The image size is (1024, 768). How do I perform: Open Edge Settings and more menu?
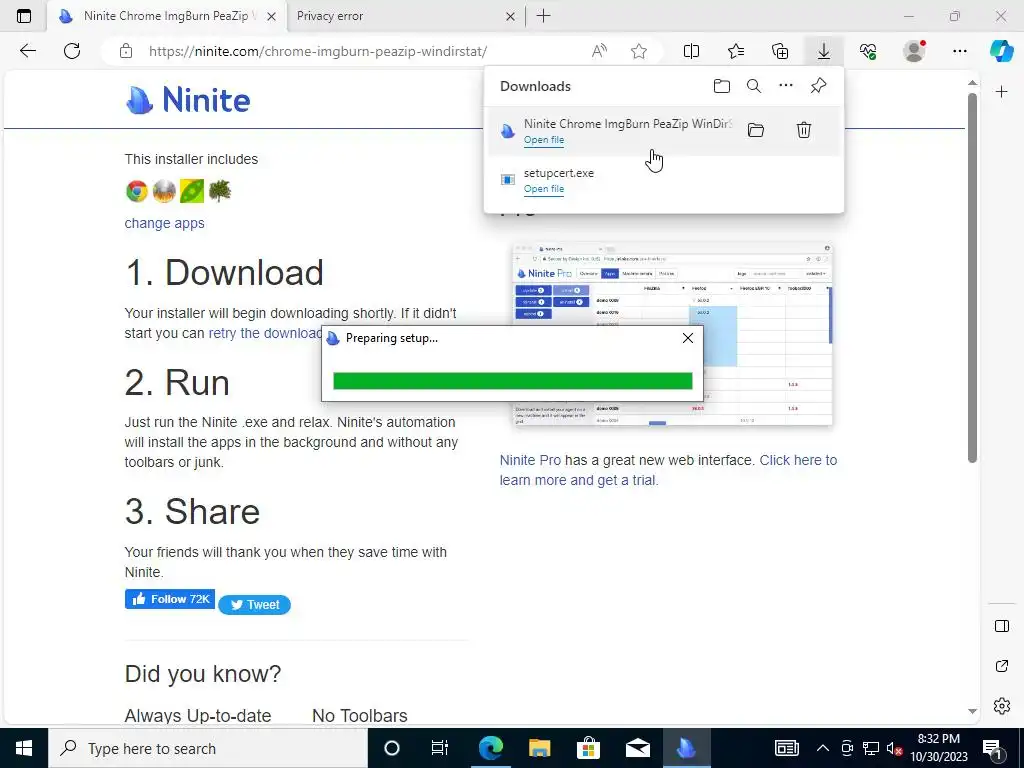point(959,51)
